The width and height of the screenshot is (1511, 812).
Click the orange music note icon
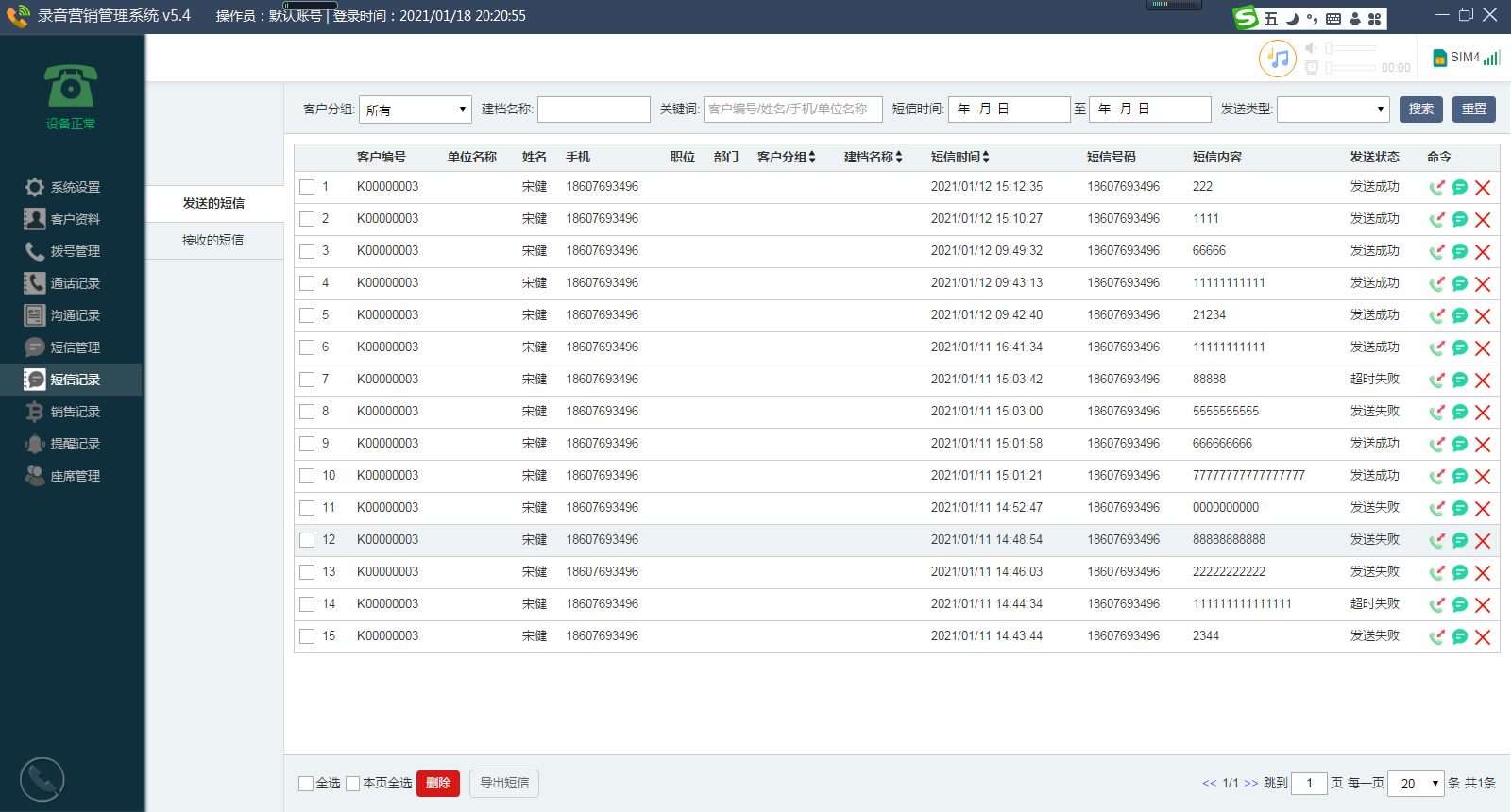click(1277, 59)
